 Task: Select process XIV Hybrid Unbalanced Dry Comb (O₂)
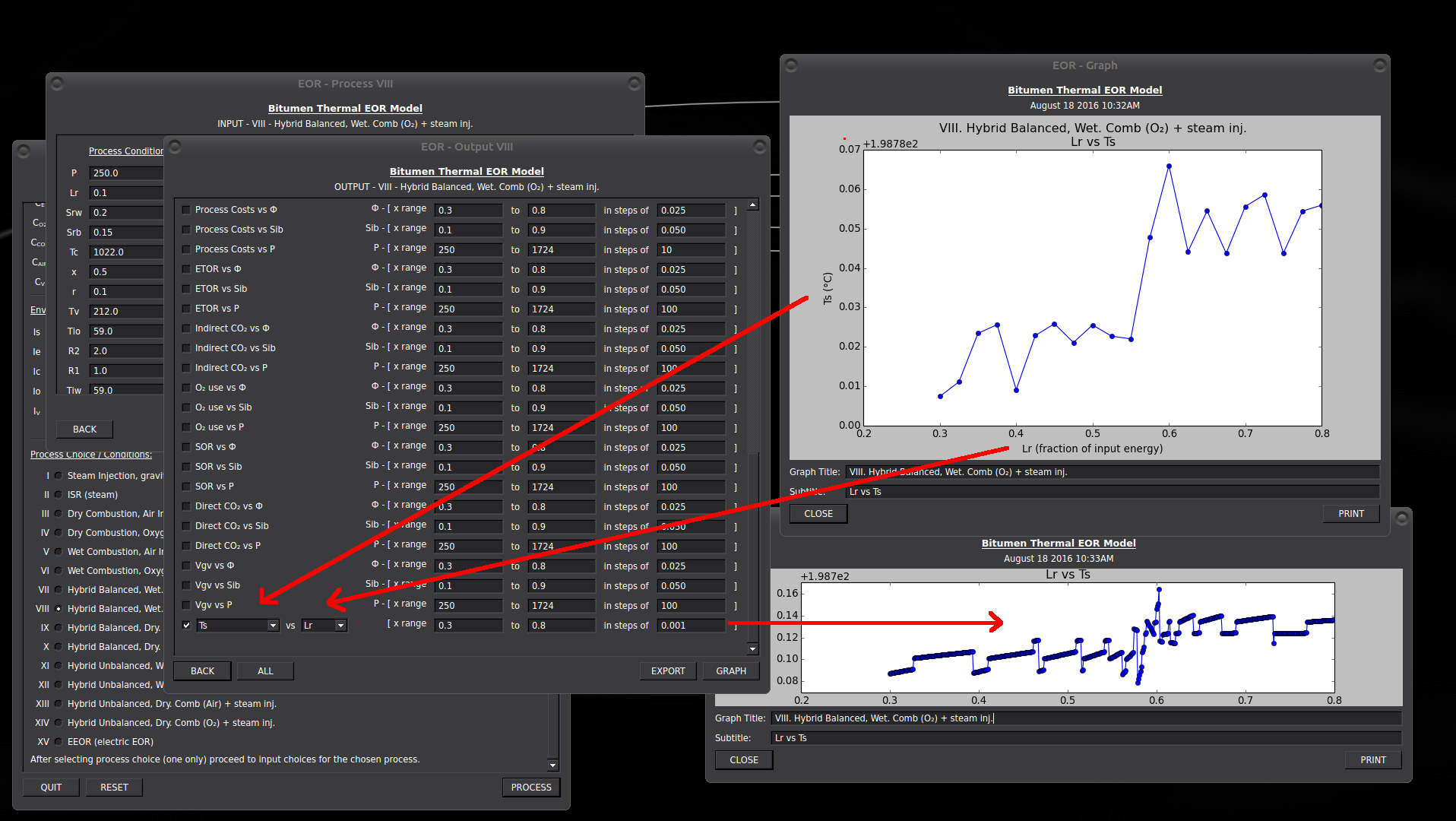coord(58,723)
